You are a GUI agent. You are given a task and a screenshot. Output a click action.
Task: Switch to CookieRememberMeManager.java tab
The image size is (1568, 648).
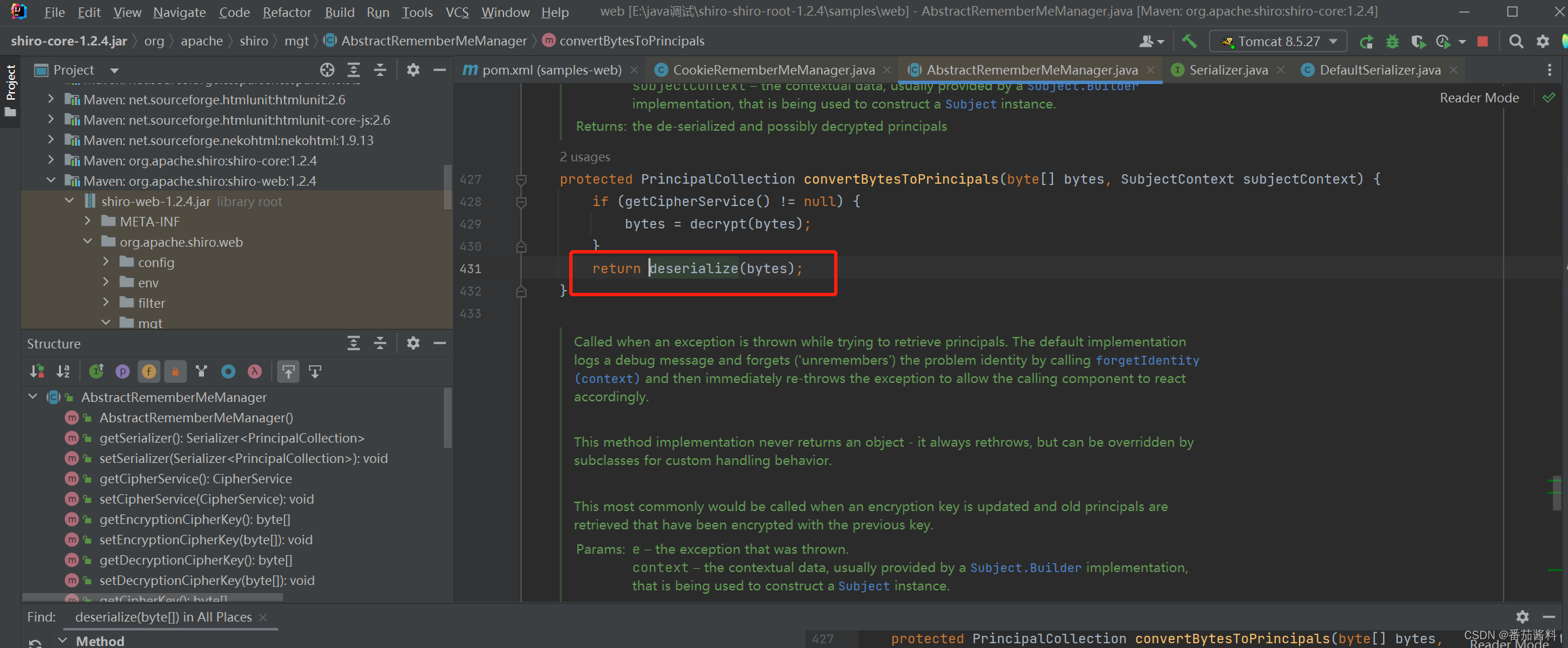tap(773, 70)
